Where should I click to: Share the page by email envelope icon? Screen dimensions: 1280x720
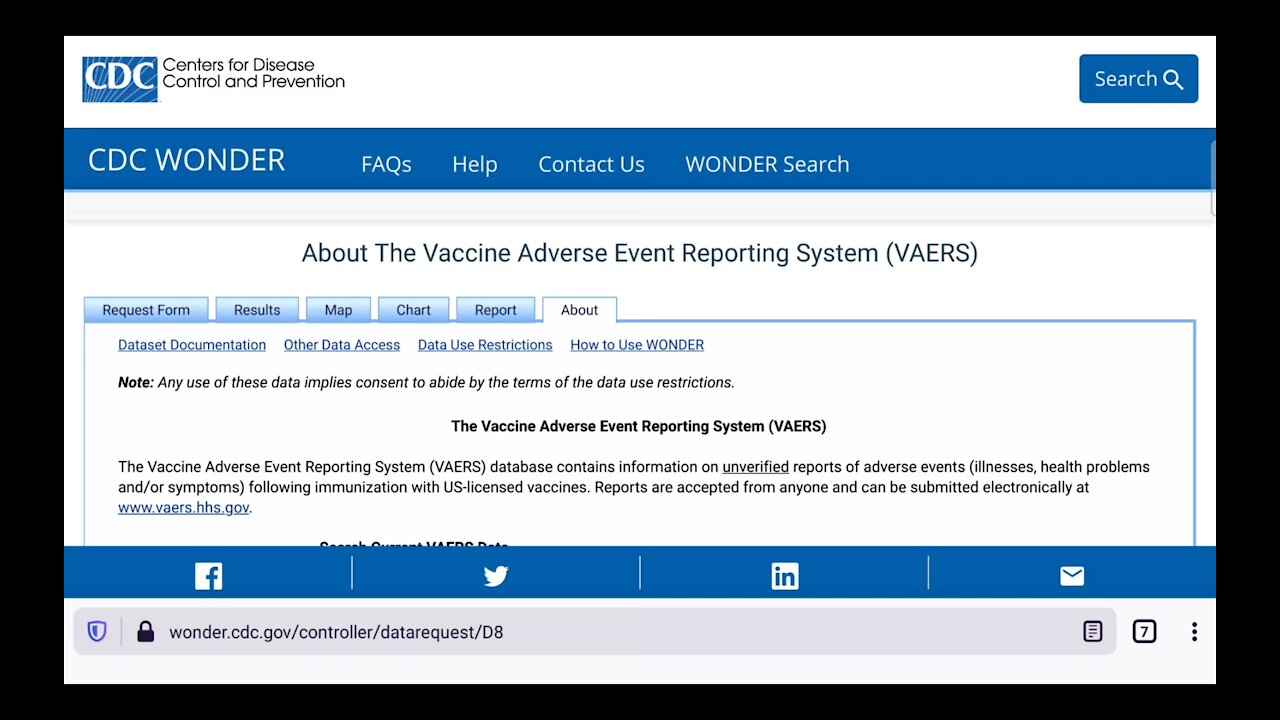point(1072,576)
